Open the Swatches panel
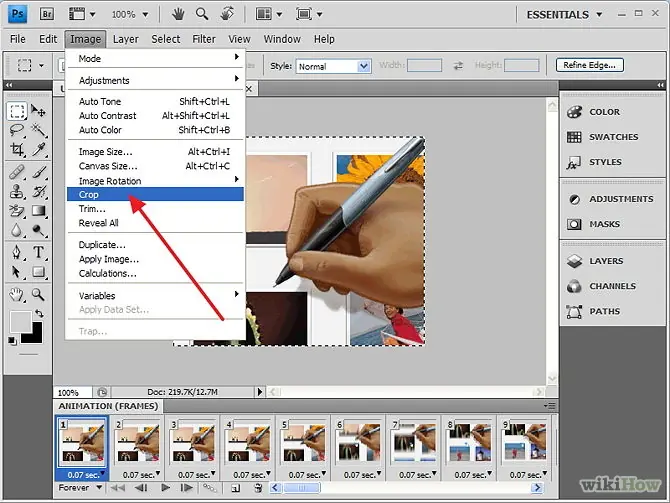This screenshot has width=670, height=503. (613, 137)
